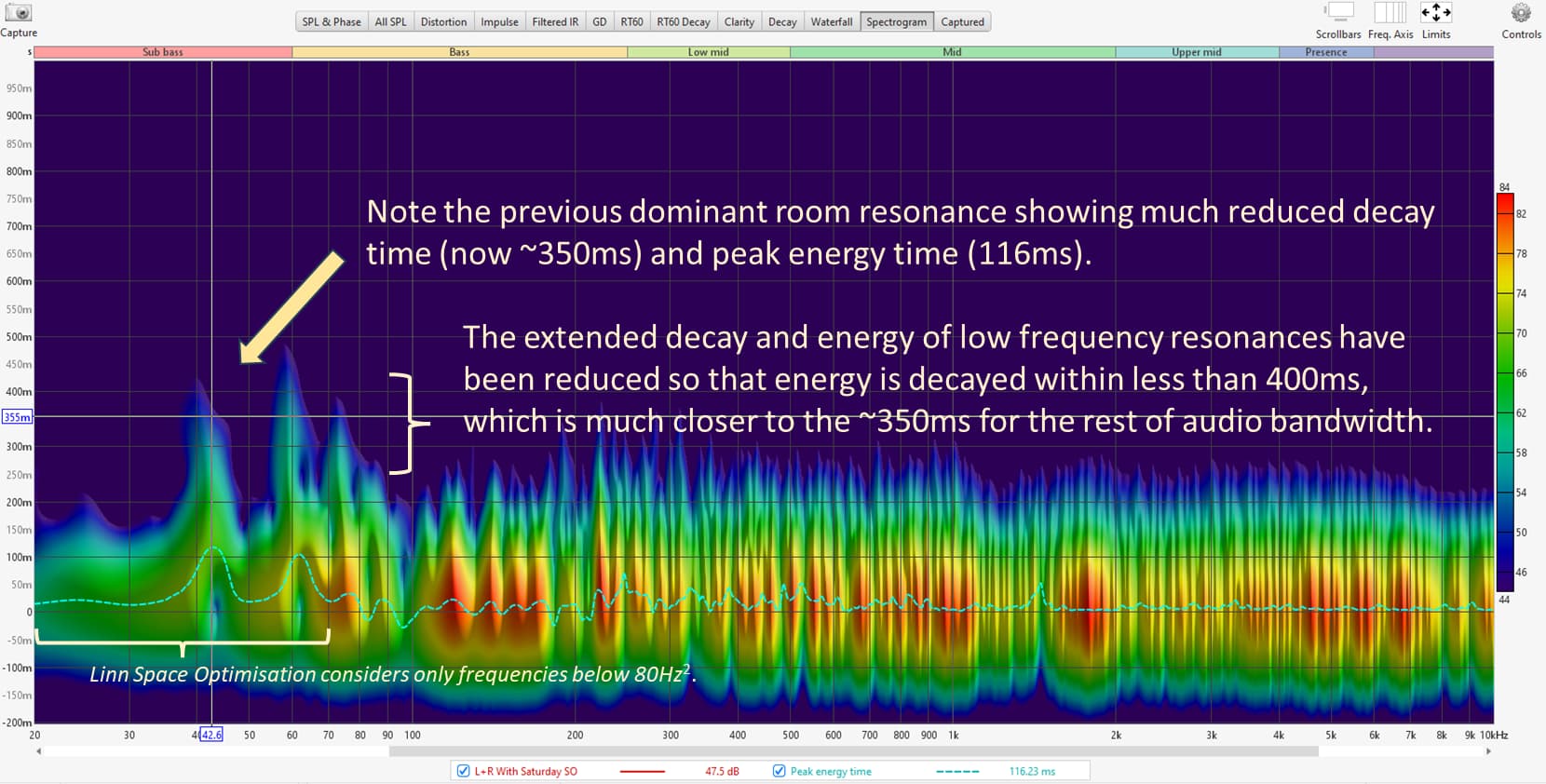
Task: Toggle the Peak energy time checkbox
Action: 779,771
